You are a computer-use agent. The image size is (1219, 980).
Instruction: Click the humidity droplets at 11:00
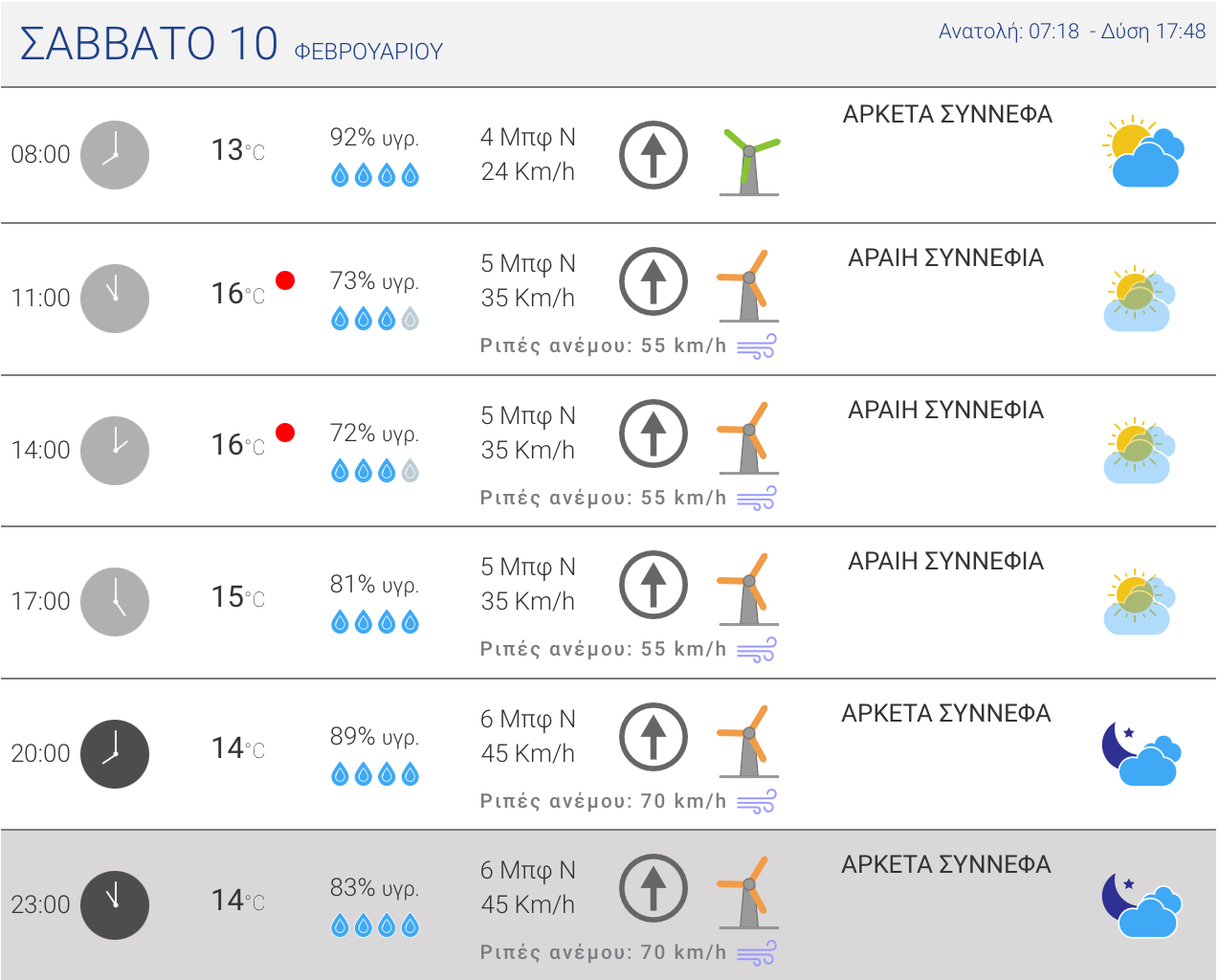(375, 319)
